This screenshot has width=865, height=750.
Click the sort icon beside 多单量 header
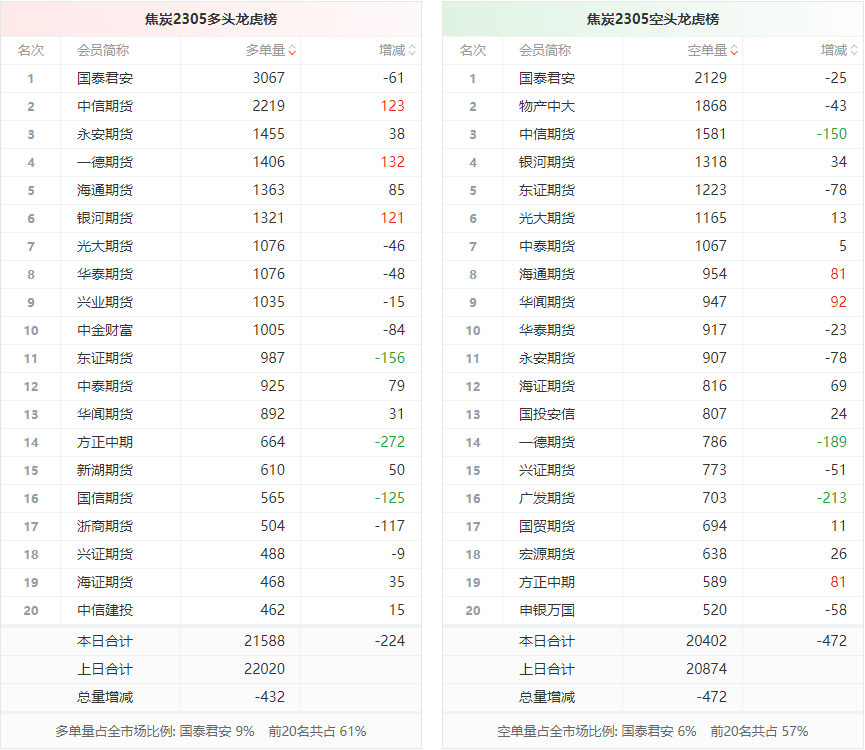[291, 51]
